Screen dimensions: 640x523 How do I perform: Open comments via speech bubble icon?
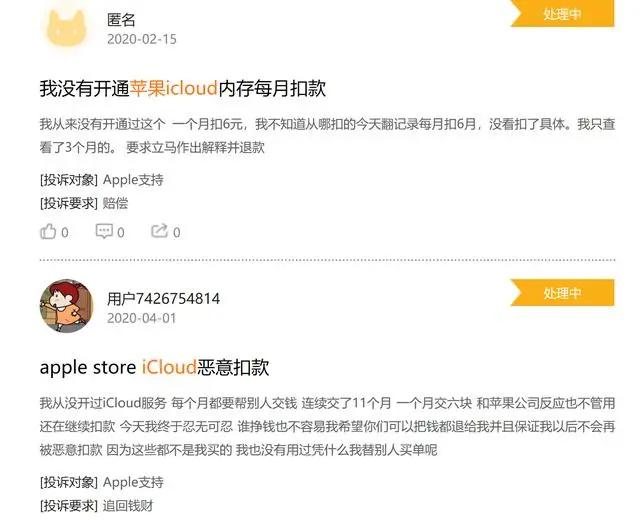click(x=104, y=231)
